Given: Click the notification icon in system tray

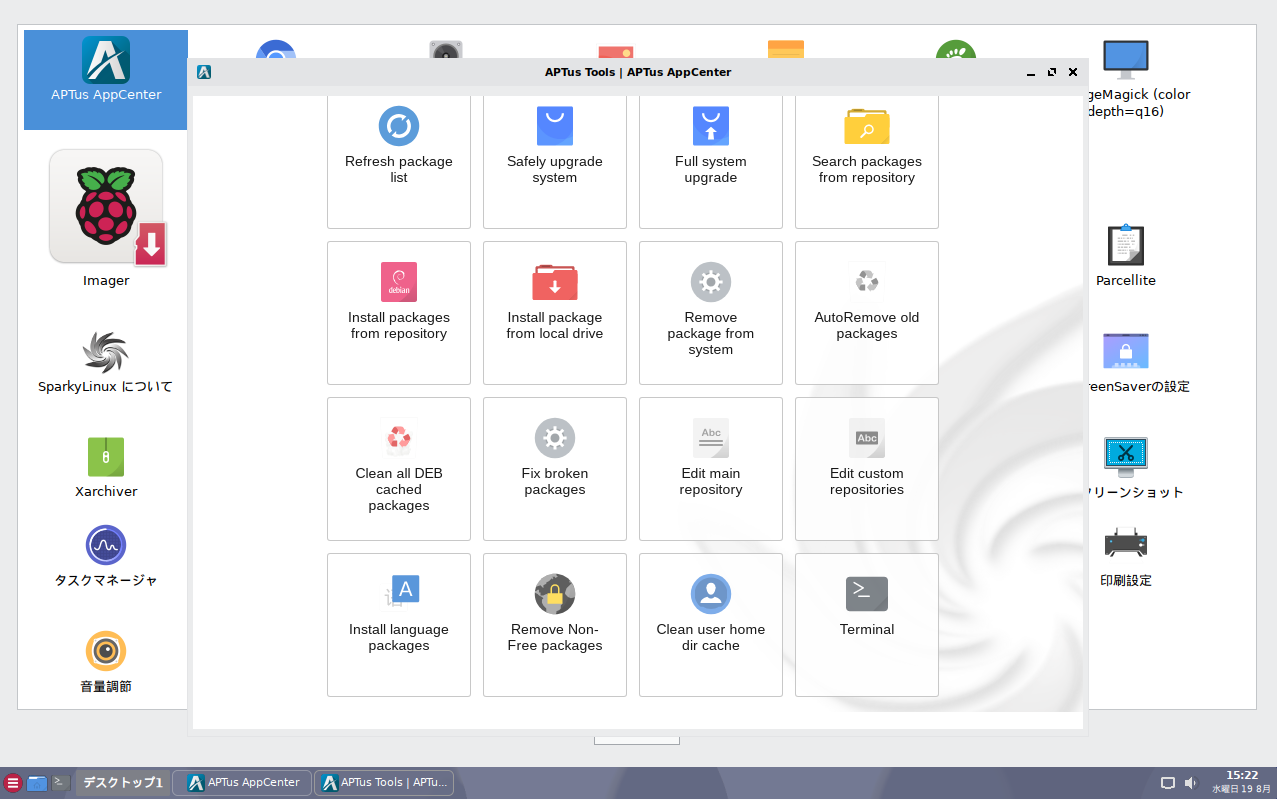Looking at the screenshot, I should click(x=1168, y=783).
